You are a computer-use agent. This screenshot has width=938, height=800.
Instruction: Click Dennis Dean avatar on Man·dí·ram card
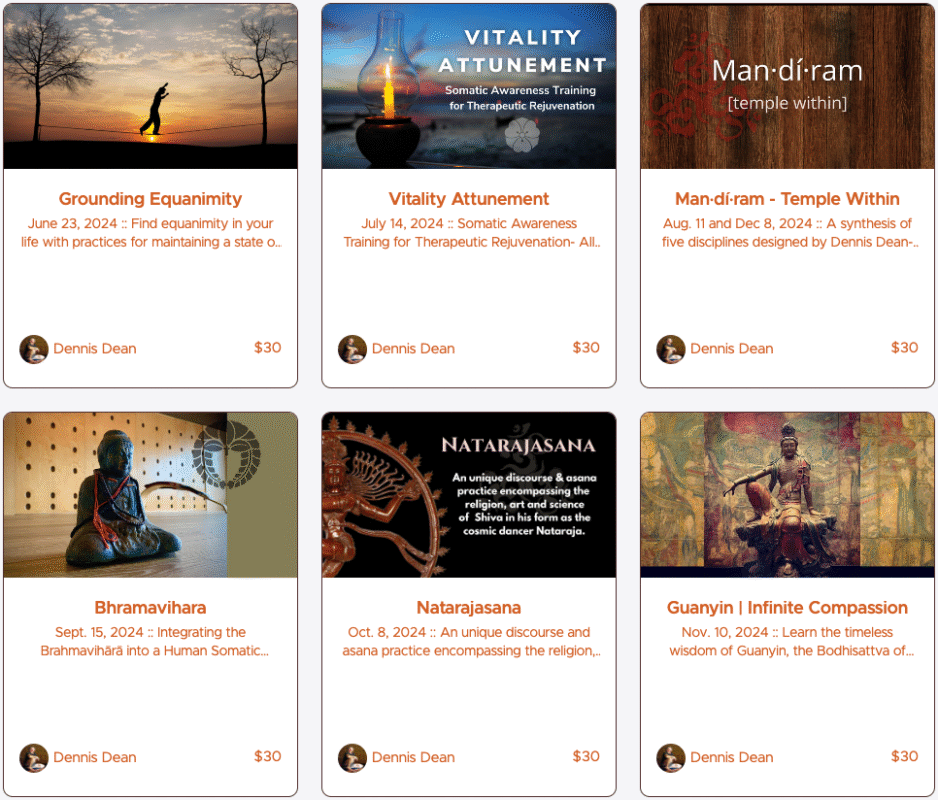671,349
